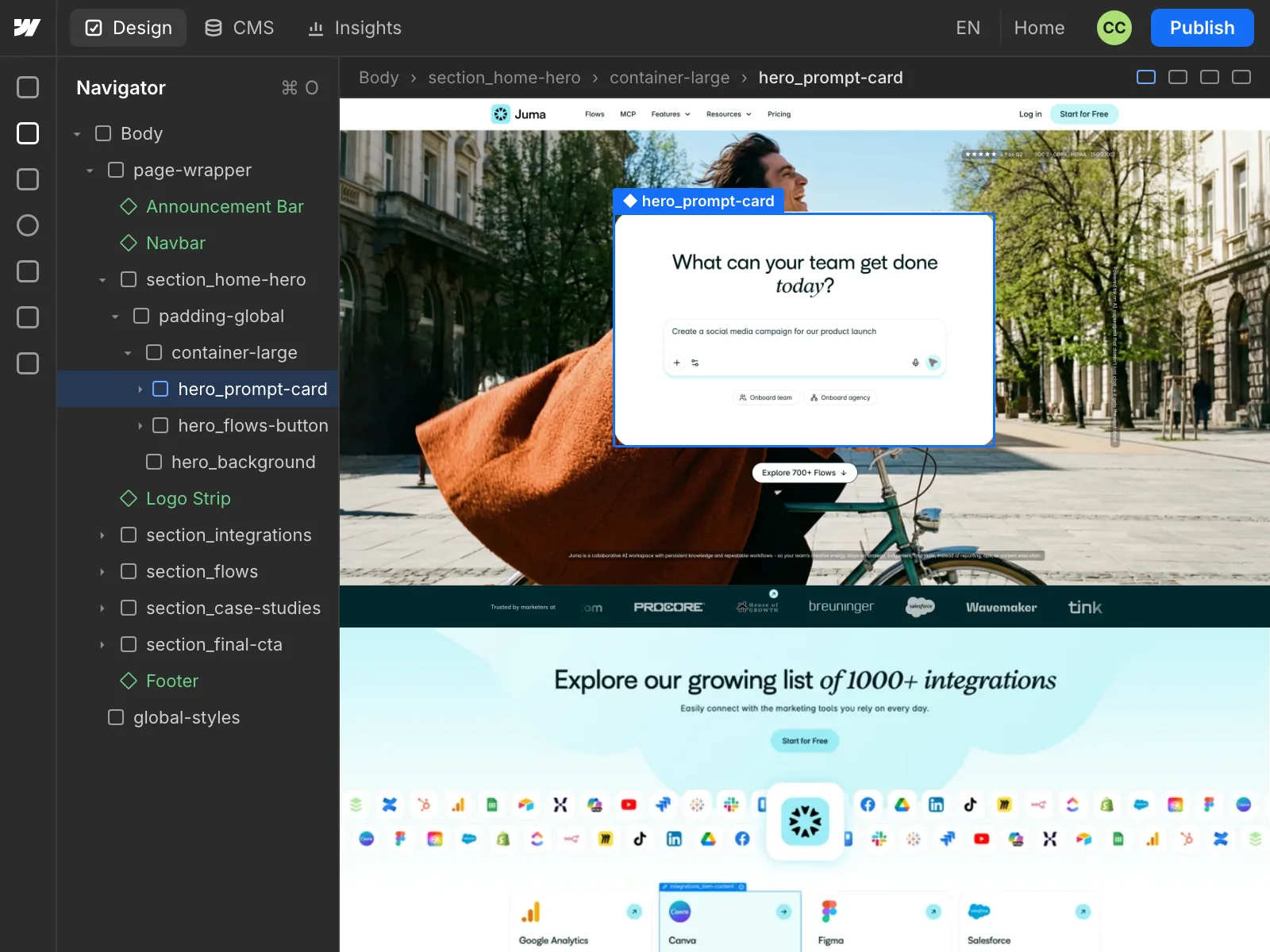Click the Log in link
The image size is (1270, 952).
click(1030, 114)
